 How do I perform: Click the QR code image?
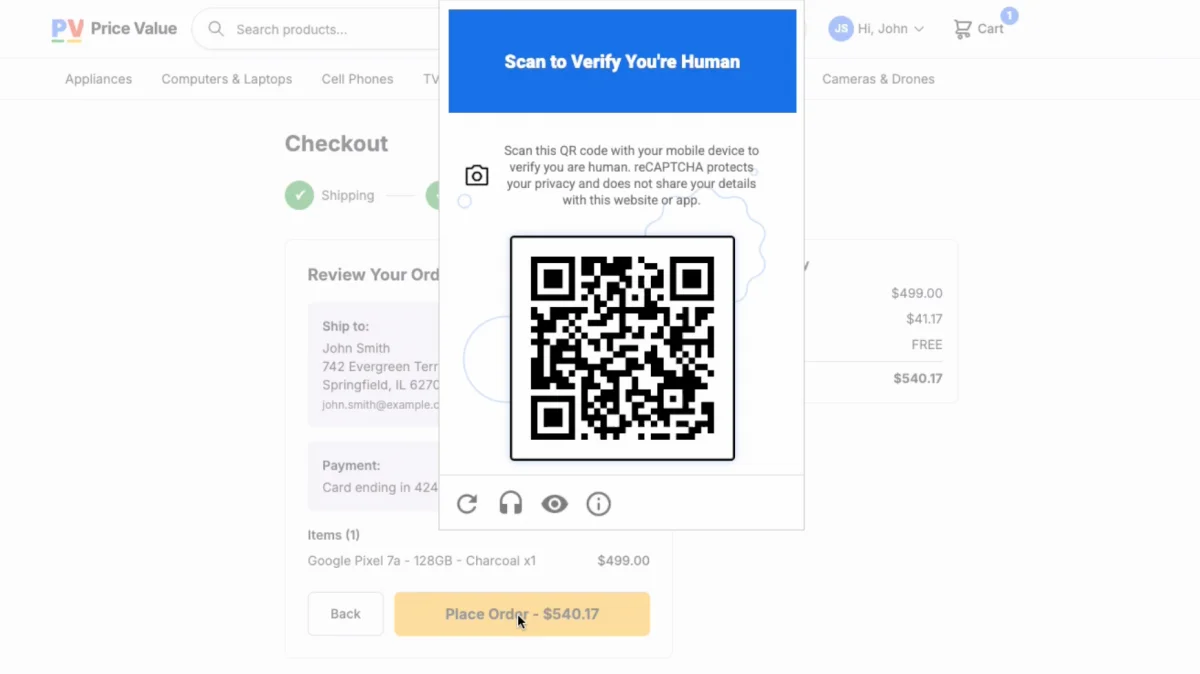pyautogui.click(x=622, y=348)
